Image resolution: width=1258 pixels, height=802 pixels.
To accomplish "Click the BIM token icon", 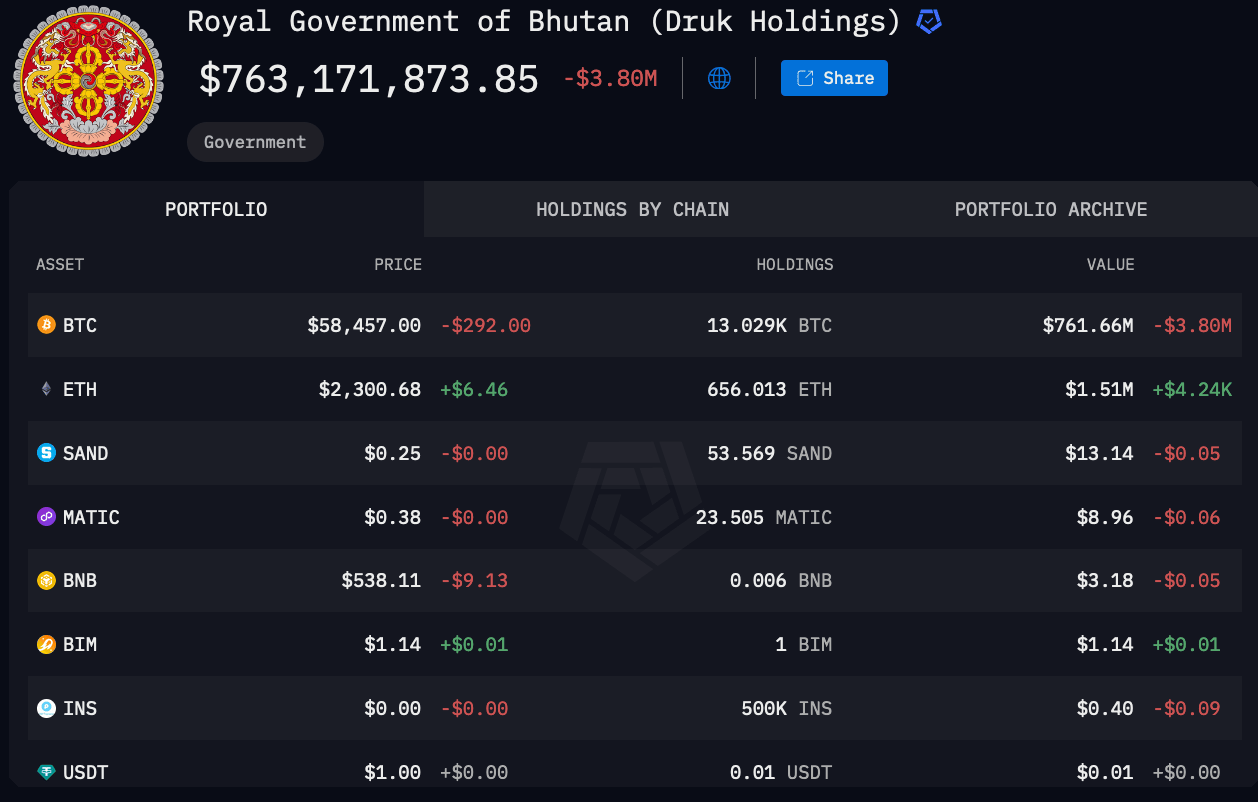I will (44, 644).
